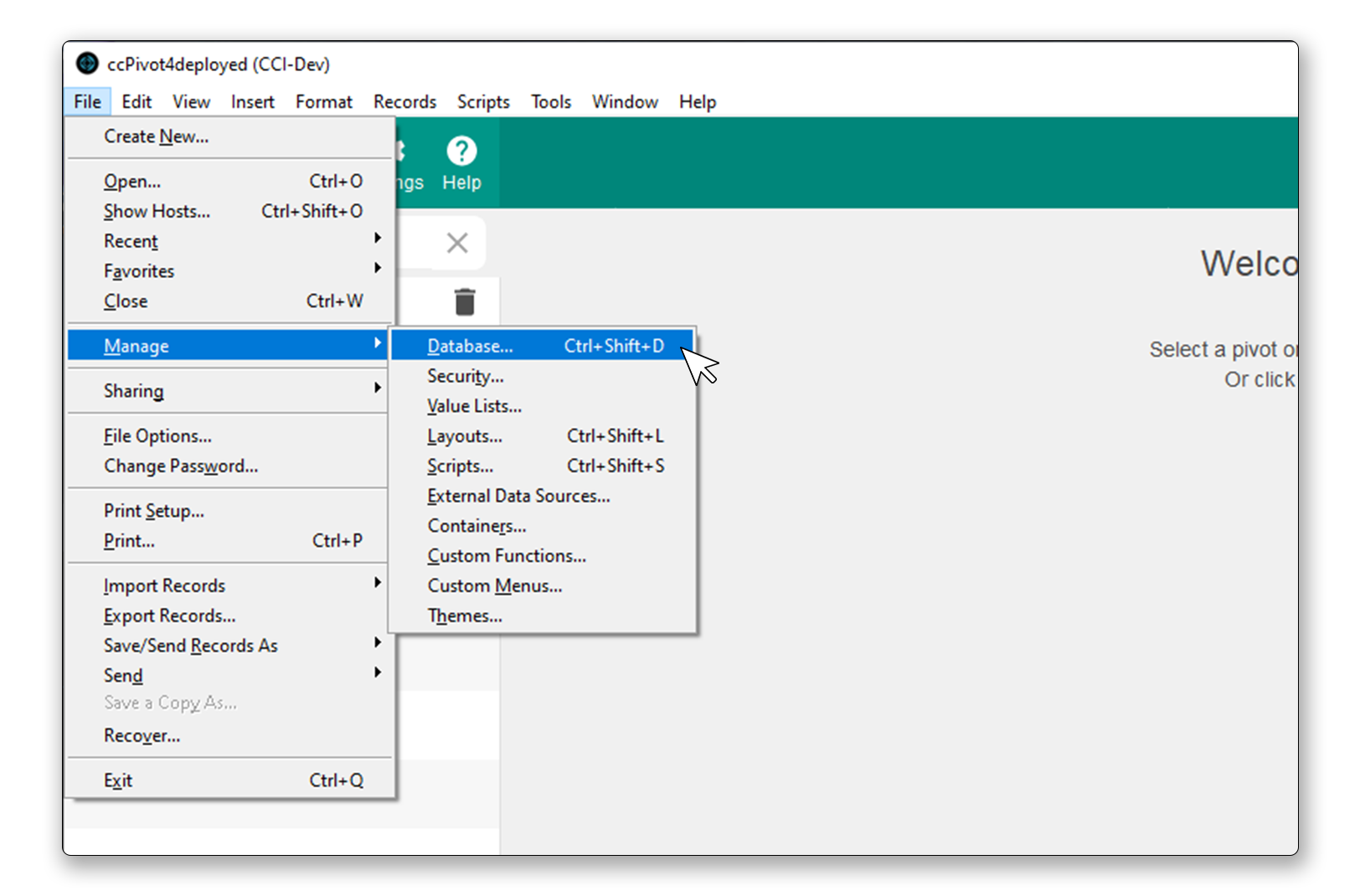Click the ccPivot app icon in title bar
1360x896 pixels.
pos(87,64)
